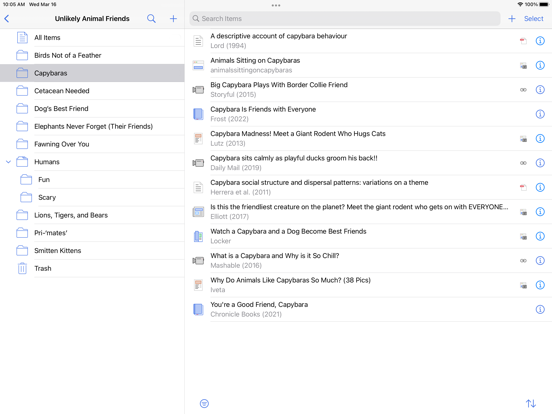Viewport: 552px width, 414px height.
Task: Show info for Elliott (2017) item
Action: tap(540, 212)
